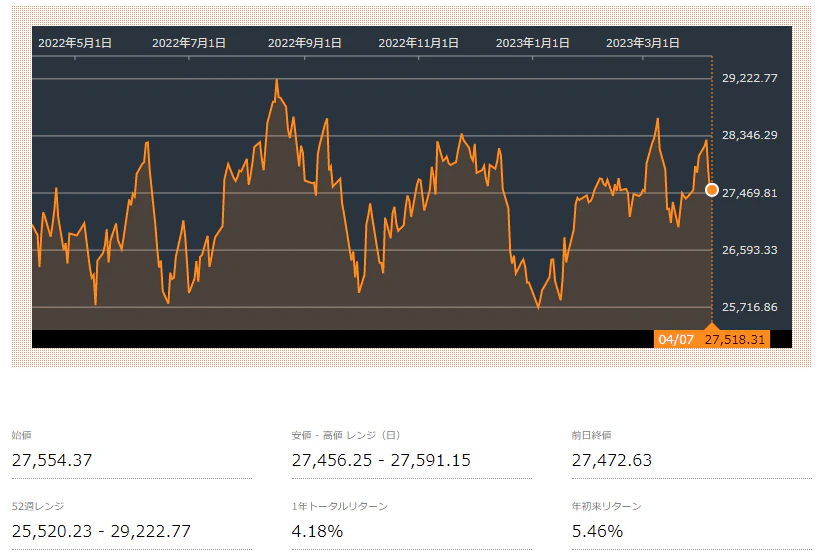Screen dimensions: 827x557
Task: Select the 2023年3月1日 date axis label
Action: coord(643,43)
